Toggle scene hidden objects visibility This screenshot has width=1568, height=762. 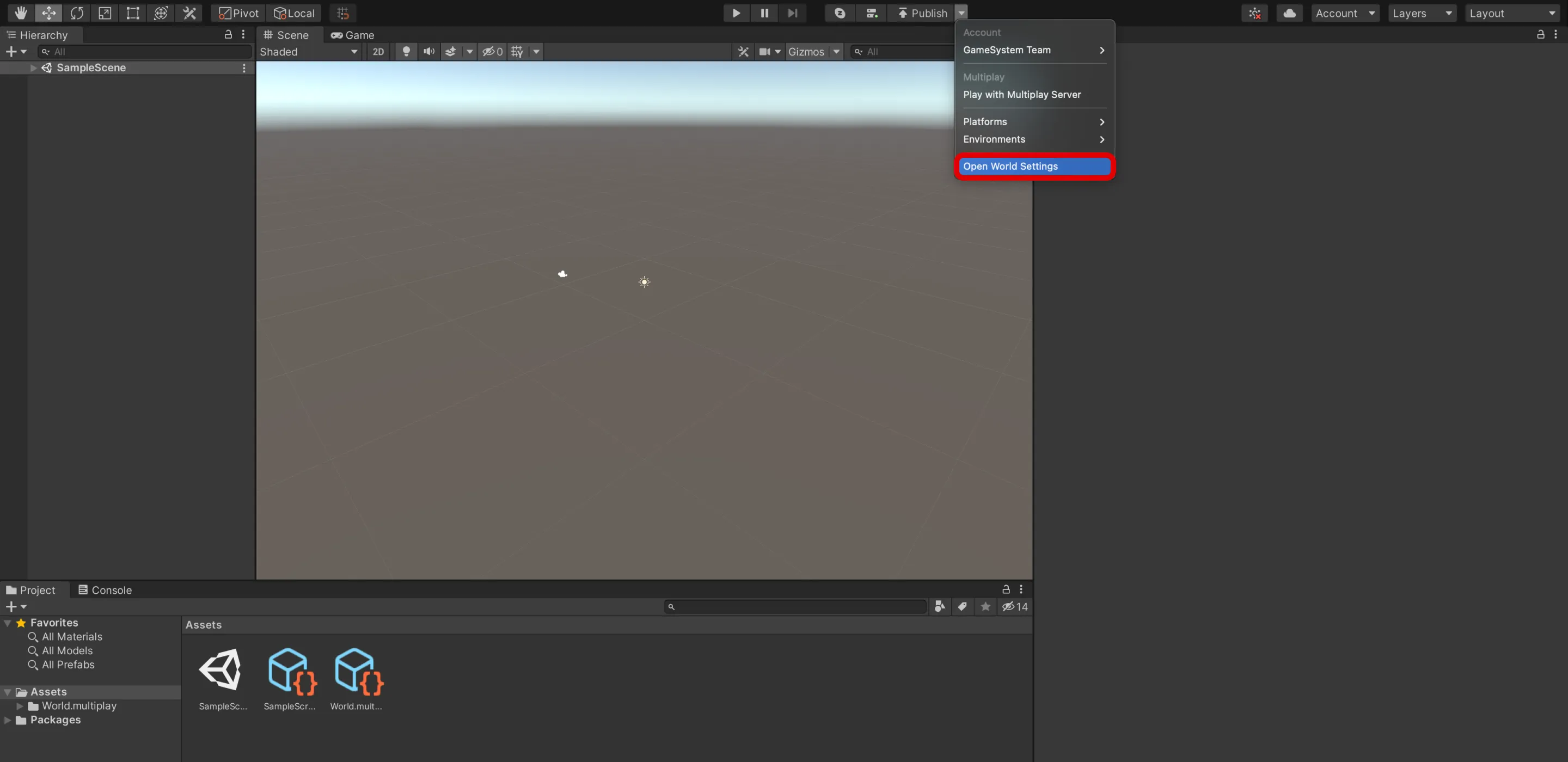point(492,52)
